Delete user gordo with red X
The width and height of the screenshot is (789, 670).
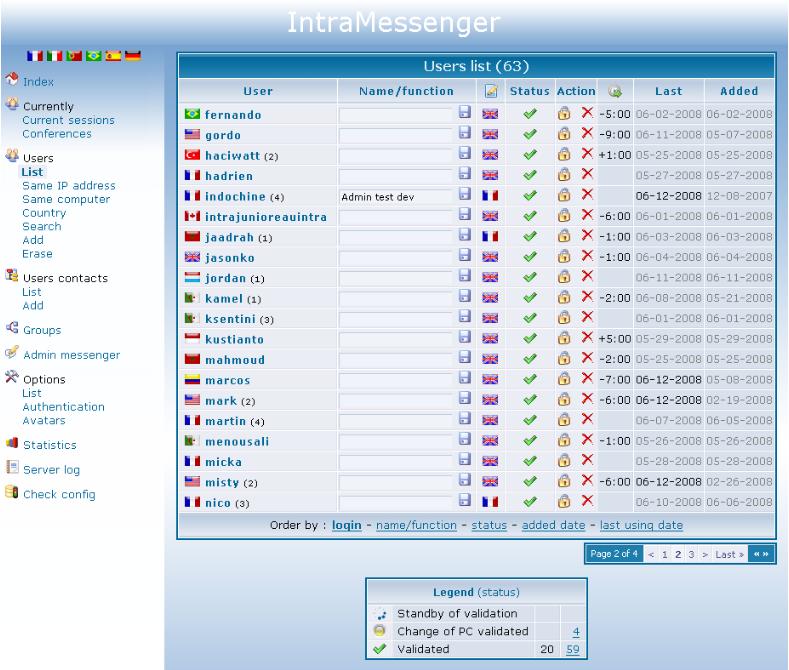point(587,133)
